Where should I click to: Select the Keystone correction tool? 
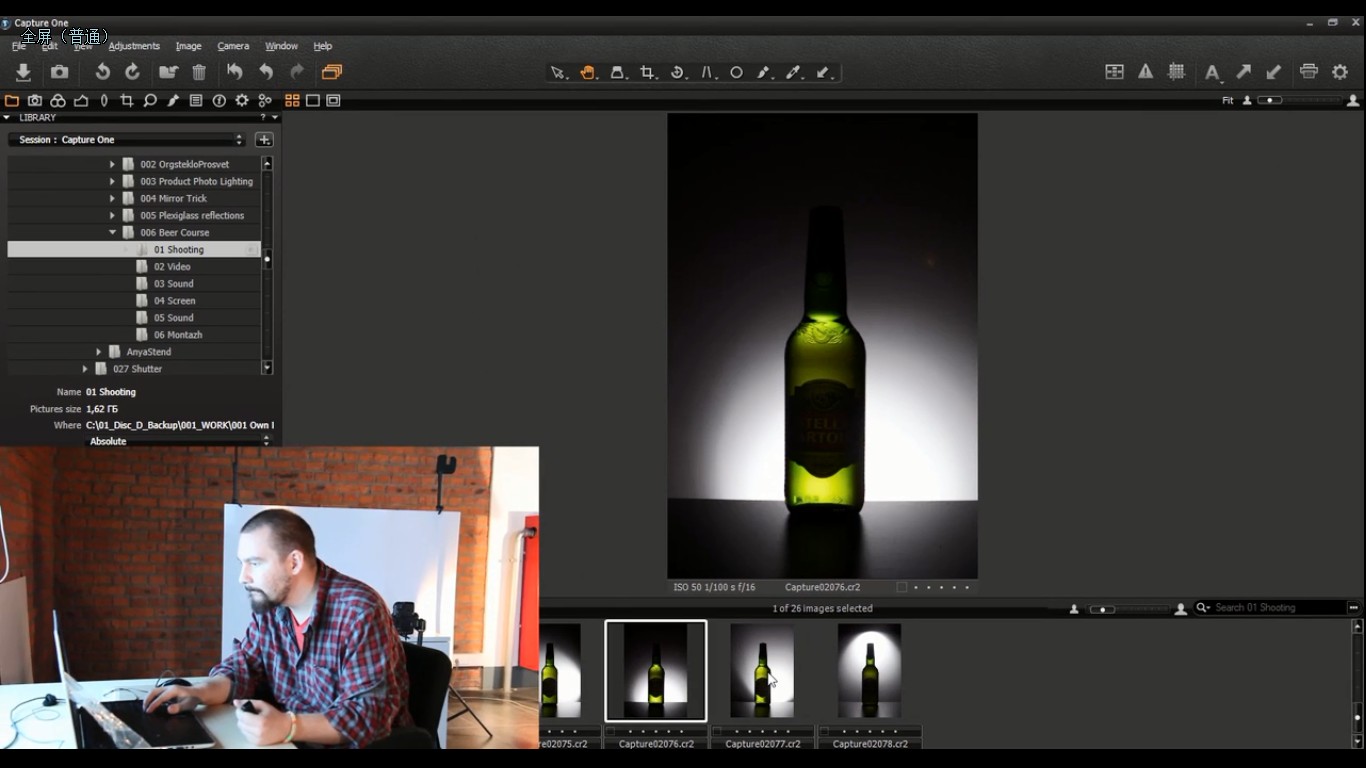click(708, 73)
